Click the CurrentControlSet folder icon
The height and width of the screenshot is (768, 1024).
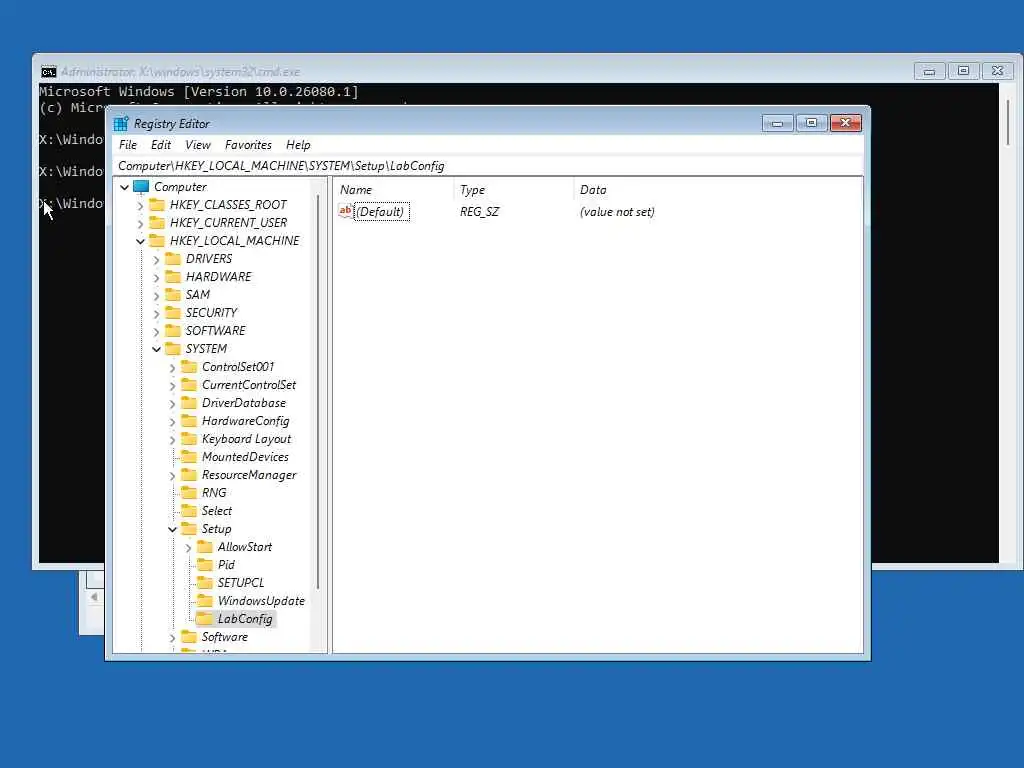(189, 385)
